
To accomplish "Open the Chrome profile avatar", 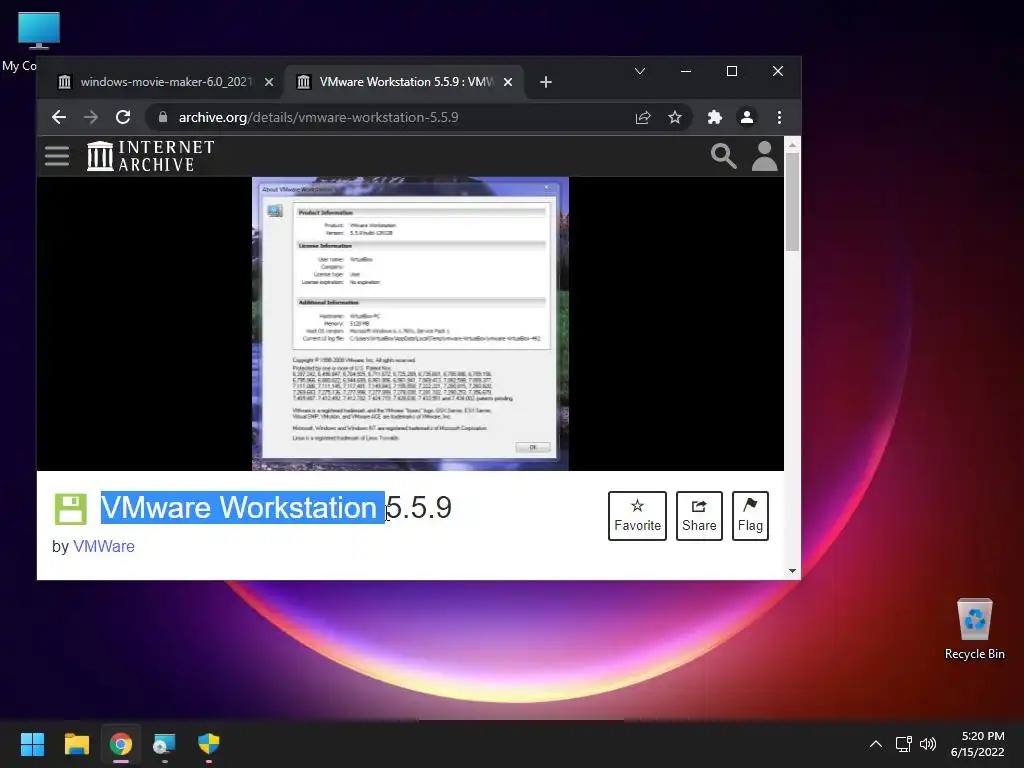I will pos(746,118).
